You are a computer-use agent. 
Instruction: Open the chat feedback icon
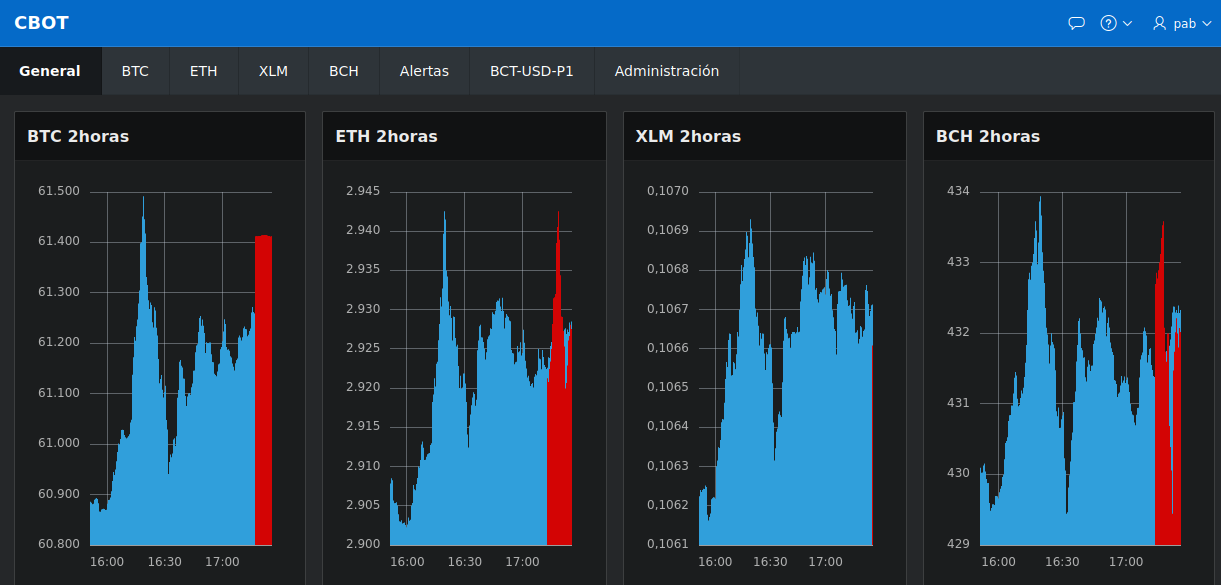tap(1076, 22)
